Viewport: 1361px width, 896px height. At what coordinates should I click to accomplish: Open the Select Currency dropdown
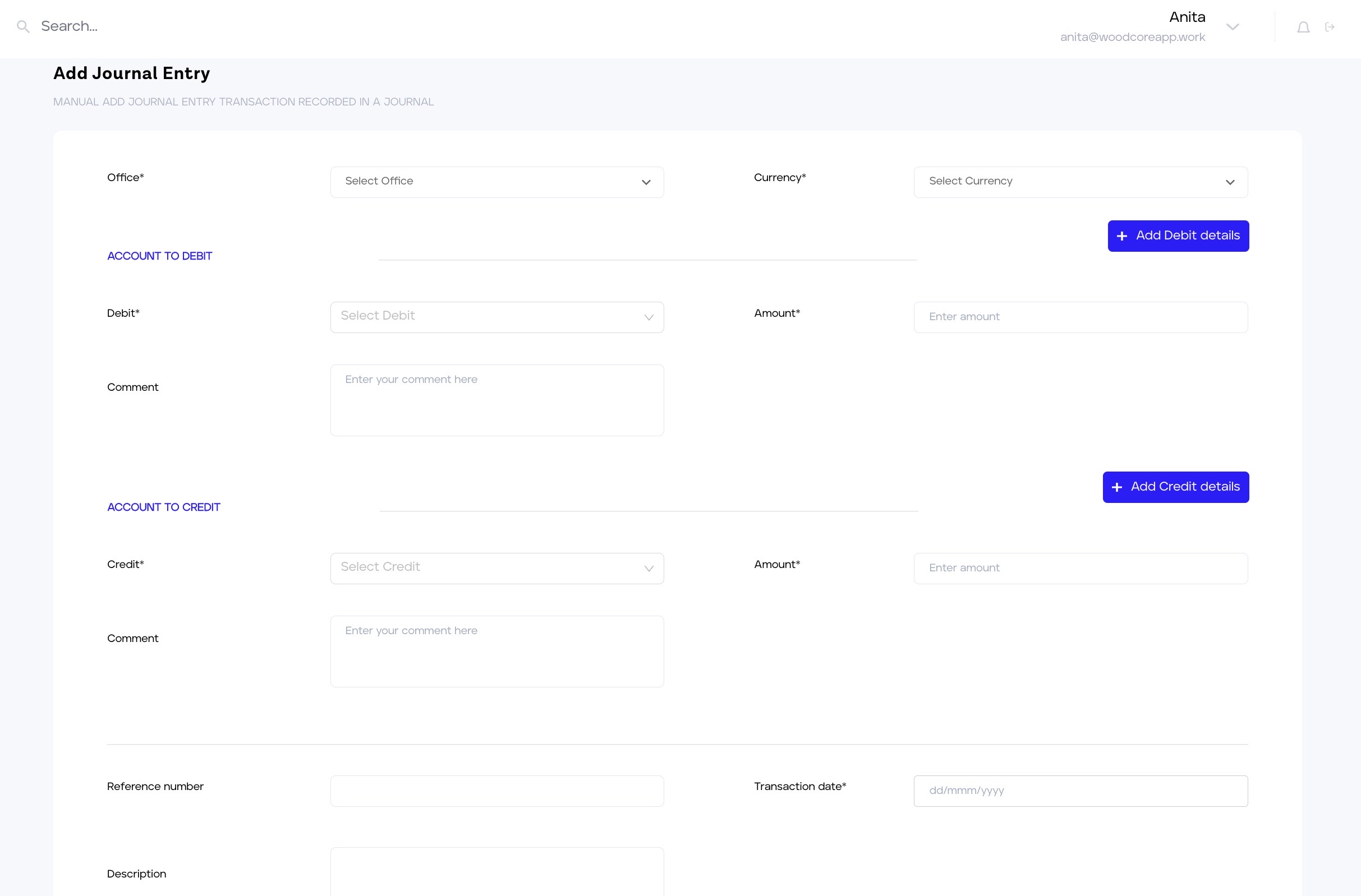[x=1080, y=182]
